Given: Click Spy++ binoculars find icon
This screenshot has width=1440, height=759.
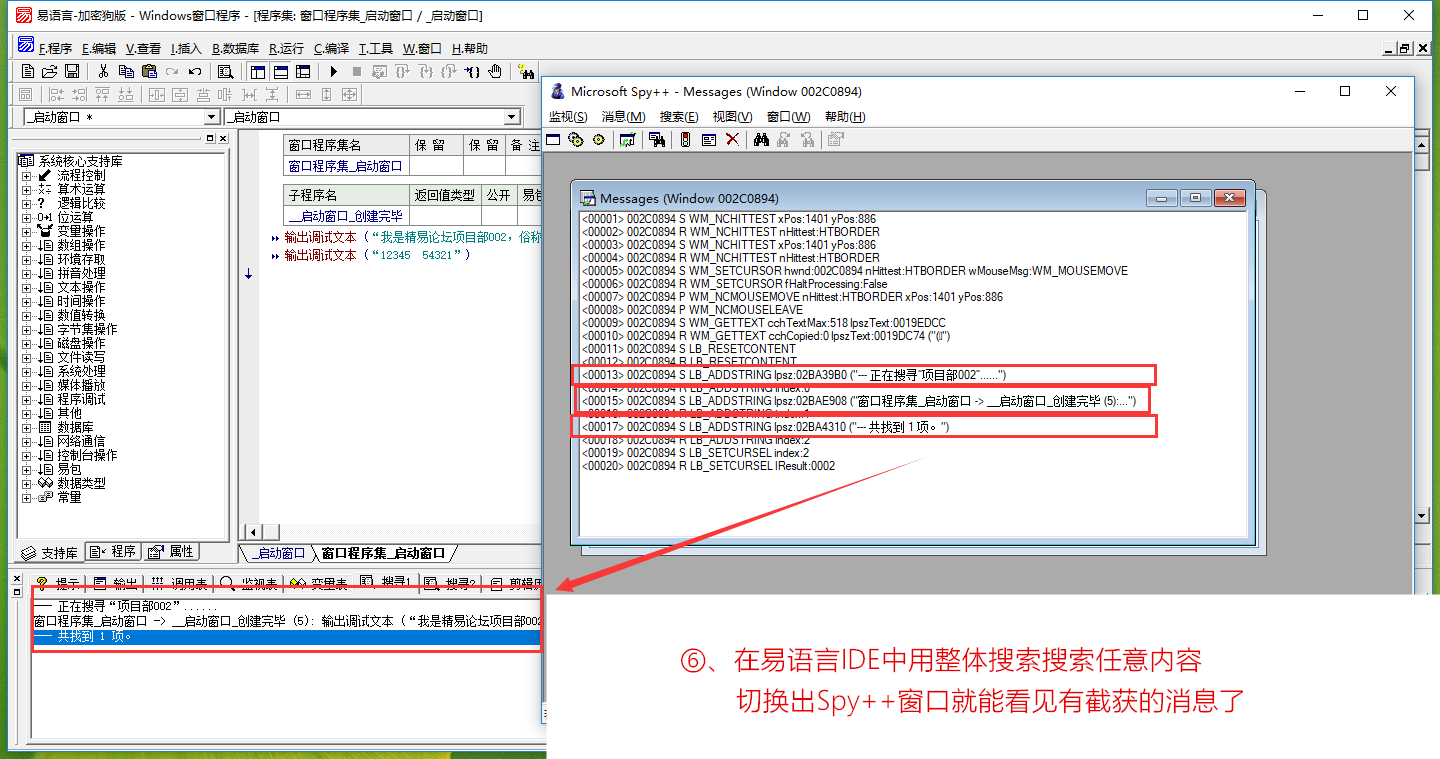Looking at the screenshot, I should [761, 139].
